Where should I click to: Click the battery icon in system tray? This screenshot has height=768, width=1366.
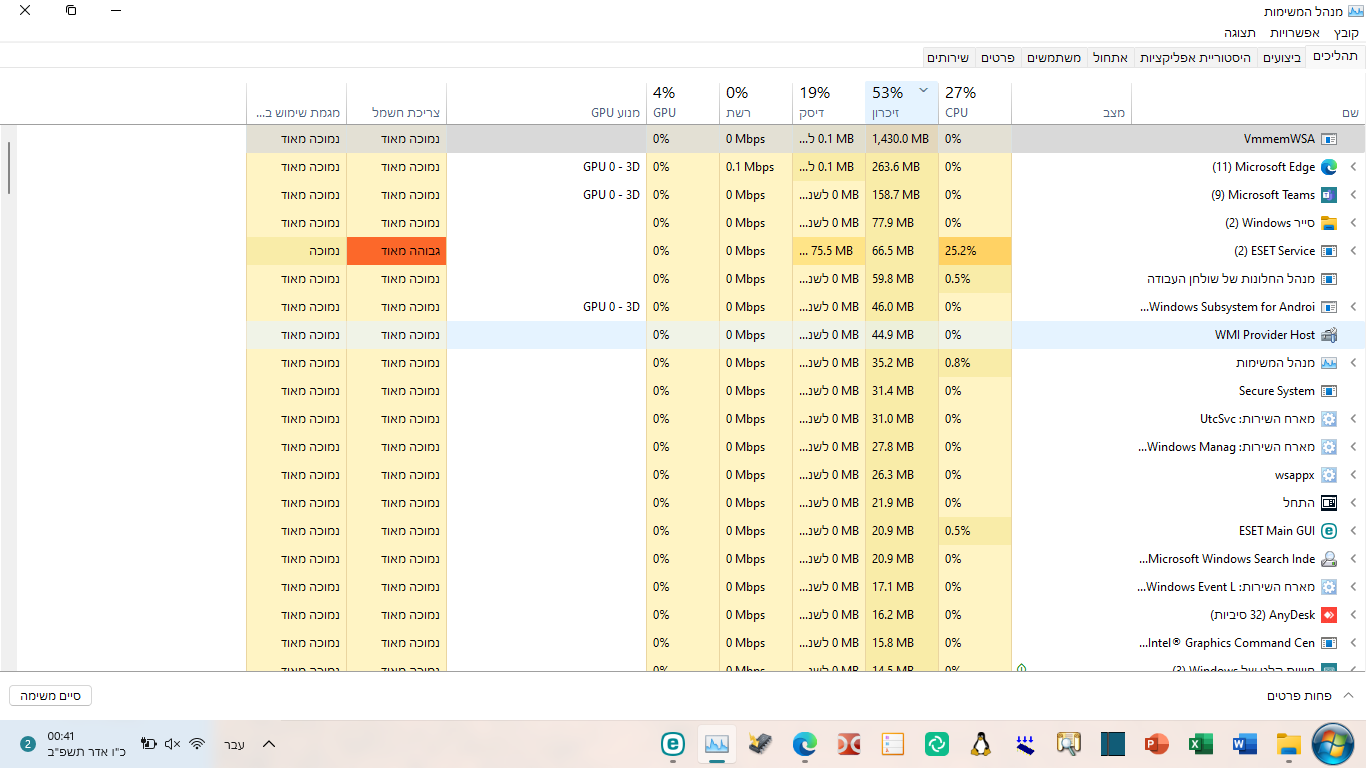point(148,744)
